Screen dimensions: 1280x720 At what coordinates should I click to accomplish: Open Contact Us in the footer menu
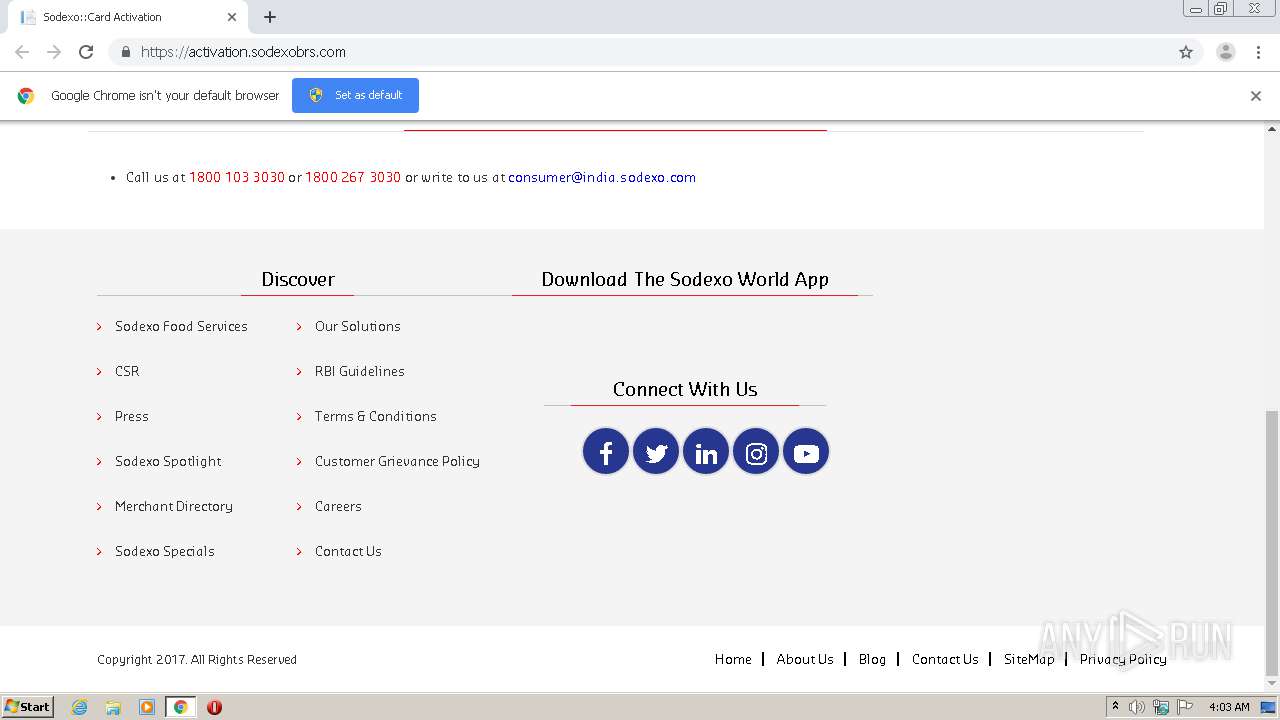(945, 659)
